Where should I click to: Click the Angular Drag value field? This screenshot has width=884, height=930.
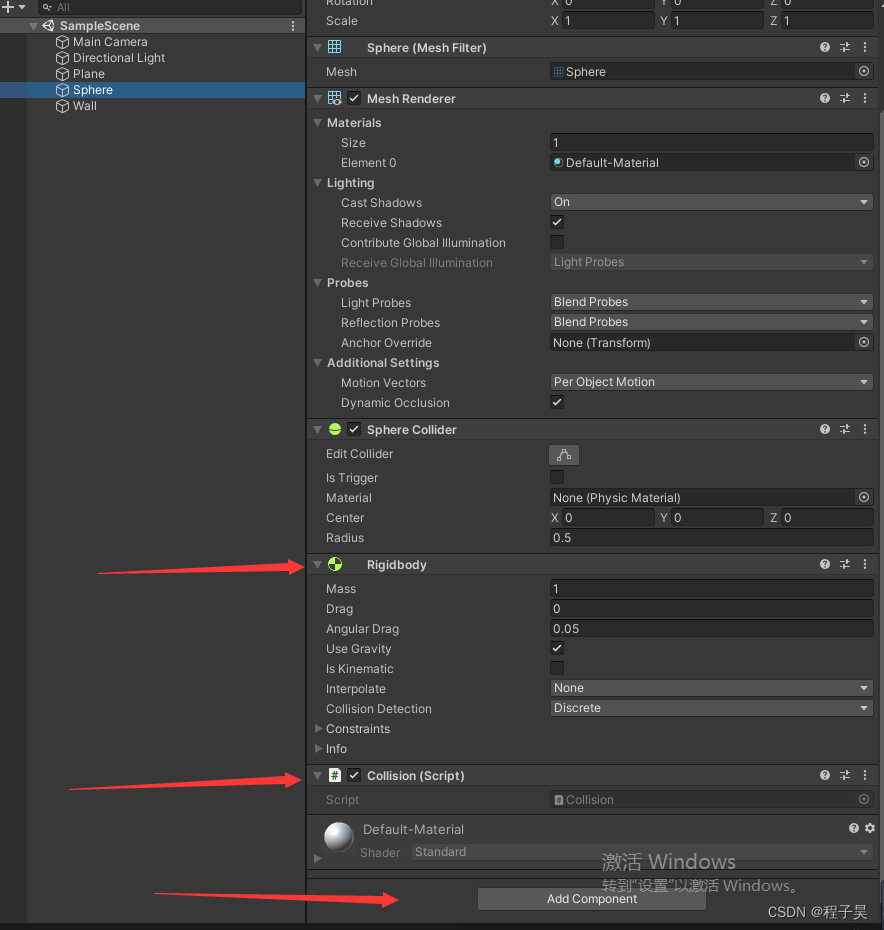pyautogui.click(x=711, y=629)
